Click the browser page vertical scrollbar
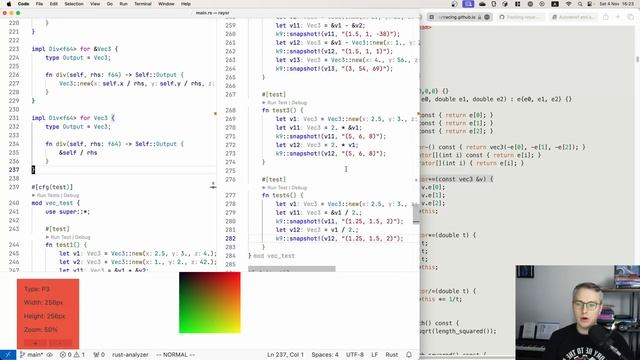 tap(638, 59)
